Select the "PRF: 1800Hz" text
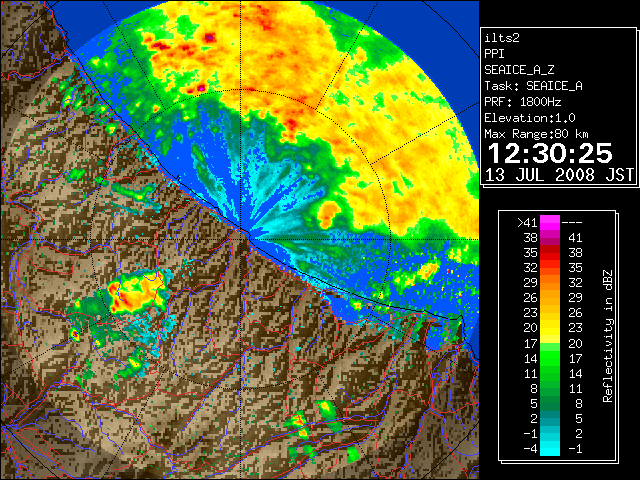The width and height of the screenshot is (640, 480). click(522, 102)
